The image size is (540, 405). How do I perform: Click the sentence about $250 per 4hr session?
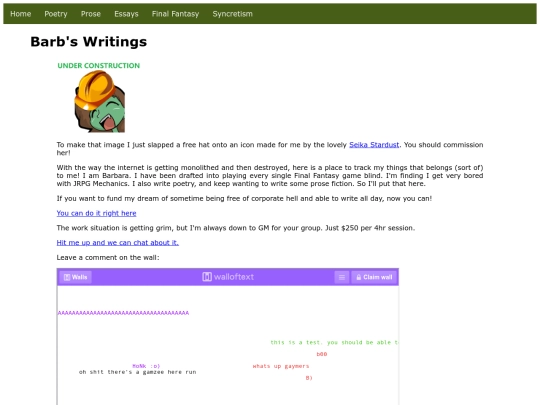[x=236, y=228]
